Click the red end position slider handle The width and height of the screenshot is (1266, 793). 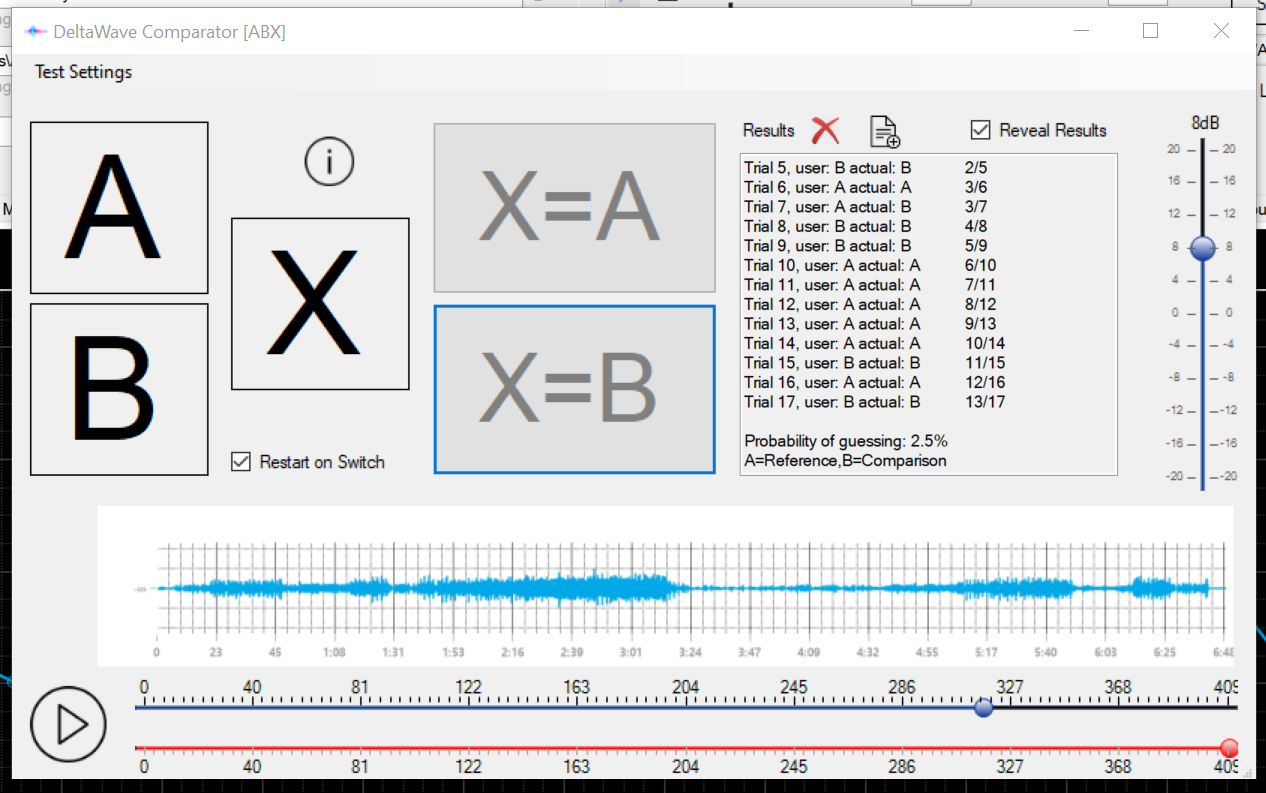[1229, 748]
